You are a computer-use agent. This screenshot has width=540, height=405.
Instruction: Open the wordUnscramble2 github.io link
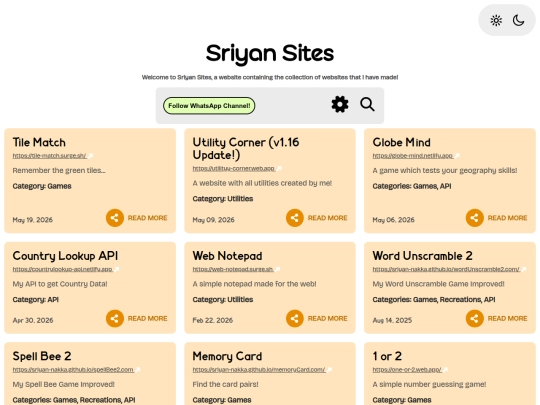point(449,269)
